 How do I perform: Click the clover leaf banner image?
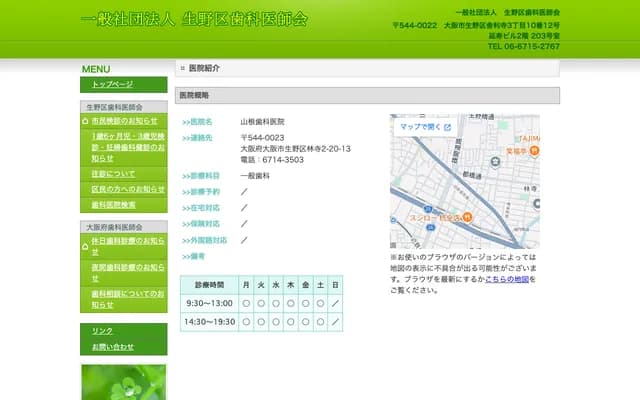(123, 381)
